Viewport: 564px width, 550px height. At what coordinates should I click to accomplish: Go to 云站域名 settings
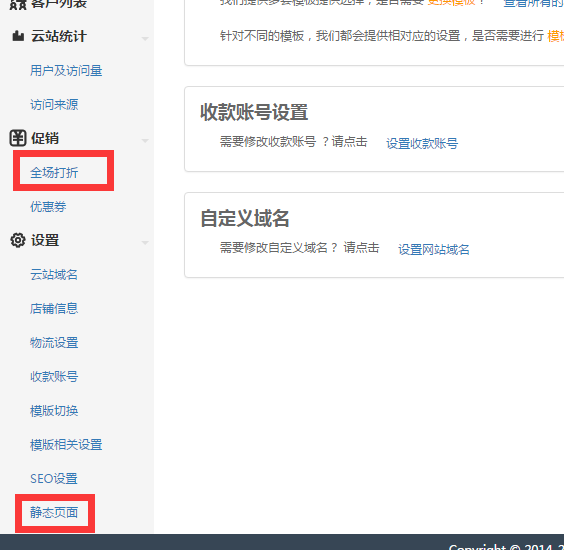(x=54, y=275)
